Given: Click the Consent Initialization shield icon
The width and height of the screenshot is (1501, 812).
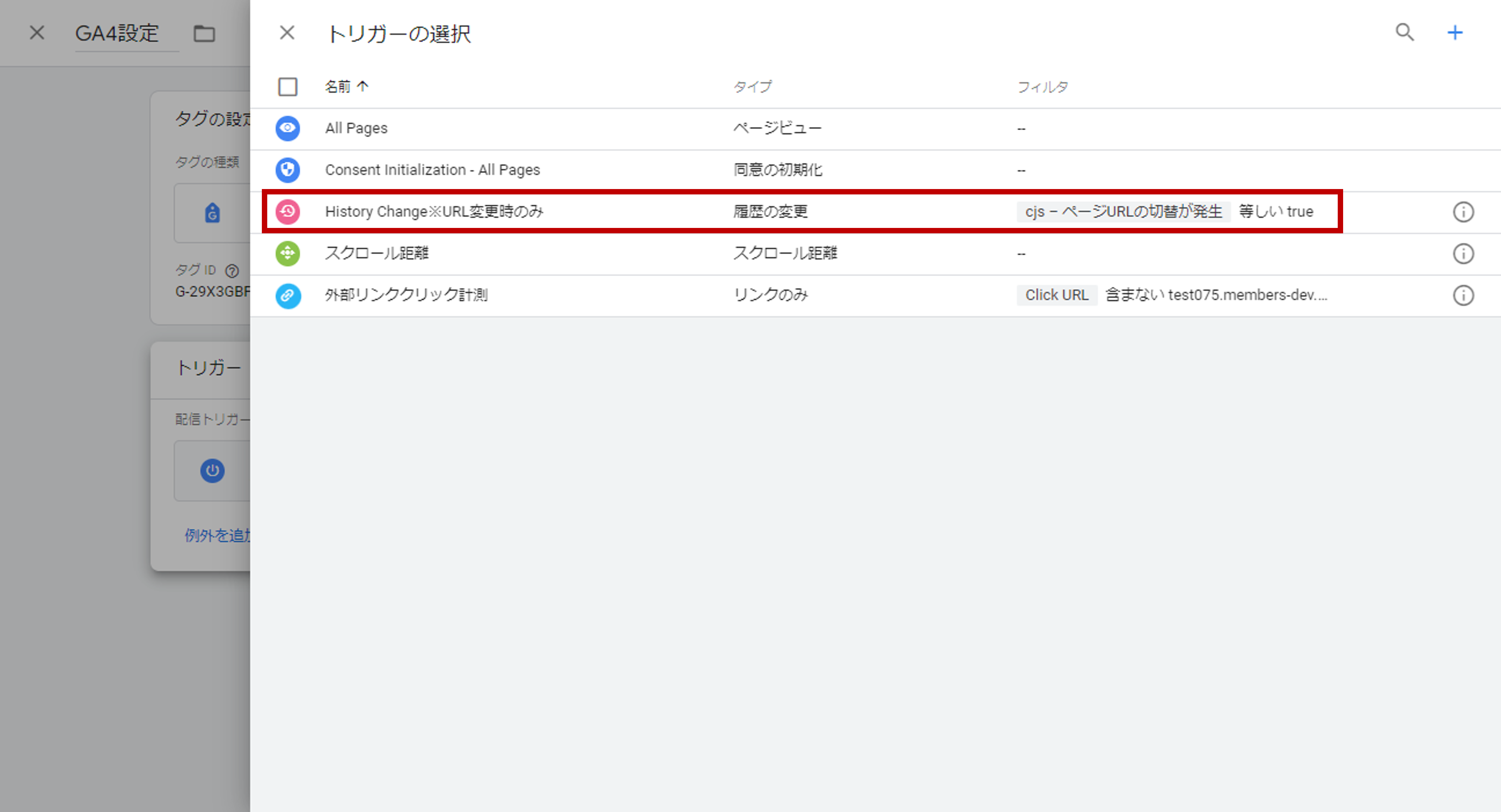Looking at the screenshot, I should [287, 169].
